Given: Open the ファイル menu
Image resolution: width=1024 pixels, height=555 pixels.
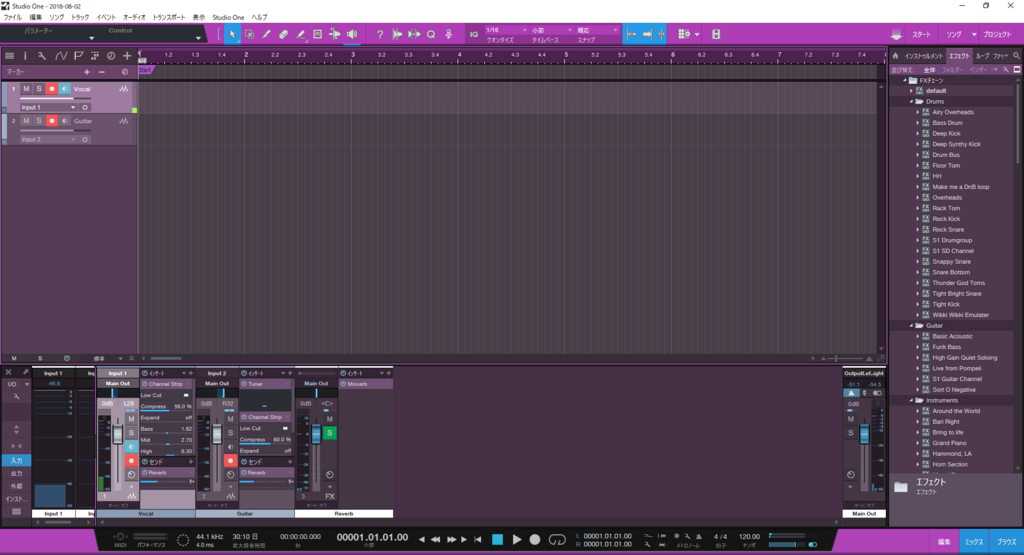Looking at the screenshot, I should pyautogui.click(x=12, y=17).
